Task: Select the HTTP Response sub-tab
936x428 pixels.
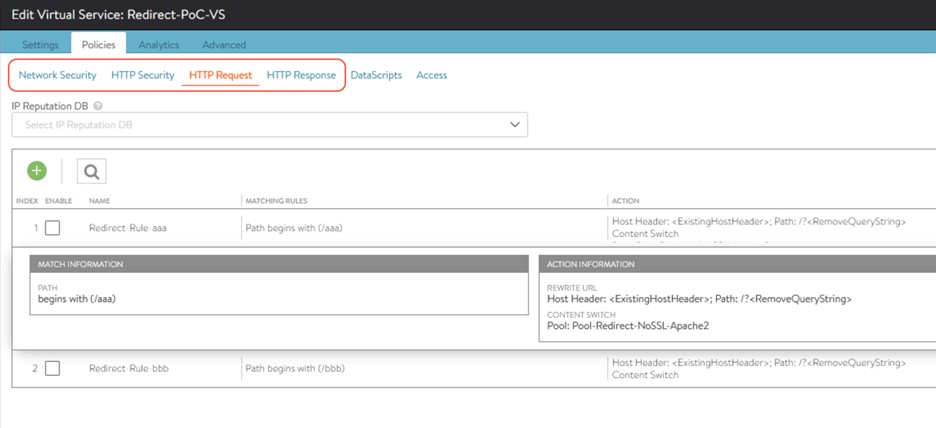Action: [x=301, y=75]
